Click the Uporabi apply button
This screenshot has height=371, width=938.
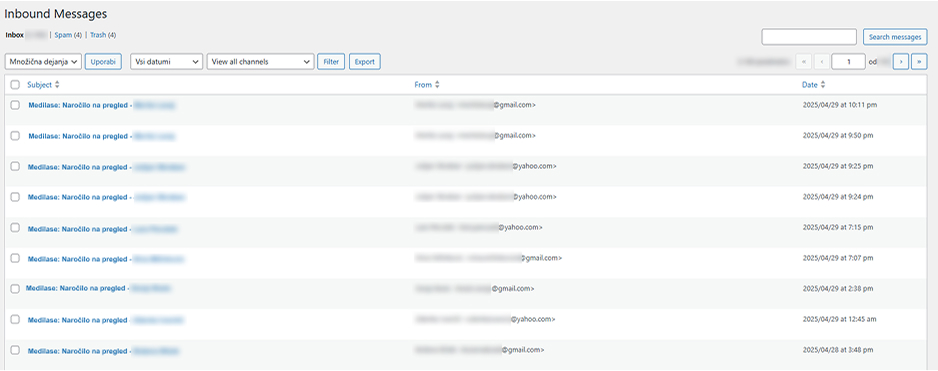103,62
